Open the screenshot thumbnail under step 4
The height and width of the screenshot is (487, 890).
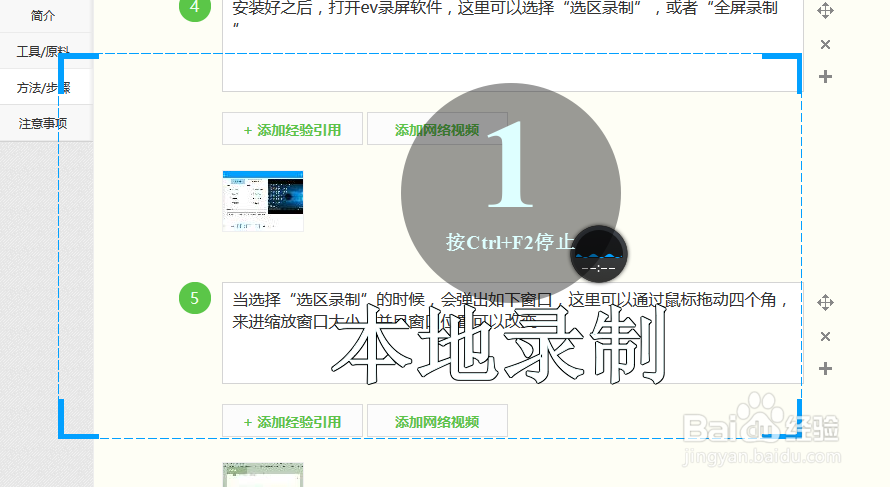[x=263, y=201]
